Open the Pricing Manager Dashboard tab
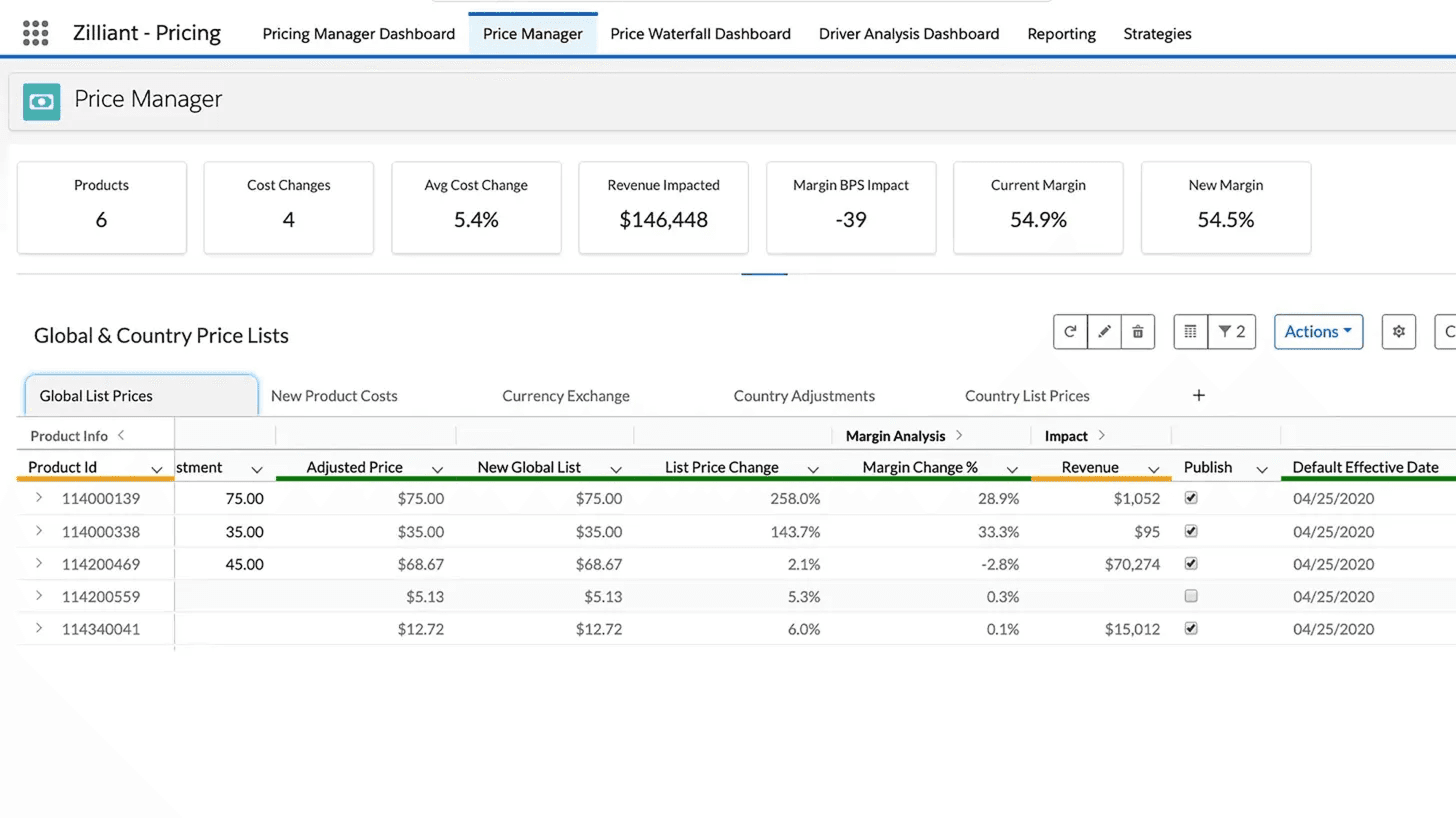The height and width of the screenshot is (818, 1456). tap(359, 34)
